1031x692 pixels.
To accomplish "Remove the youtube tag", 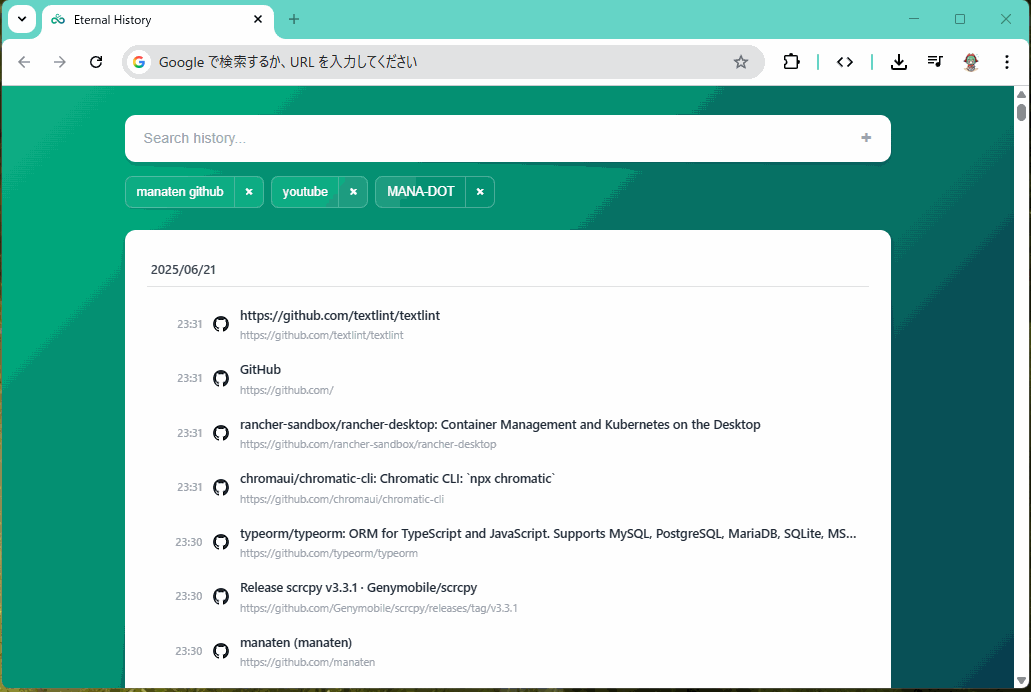I will coord(353,192).
